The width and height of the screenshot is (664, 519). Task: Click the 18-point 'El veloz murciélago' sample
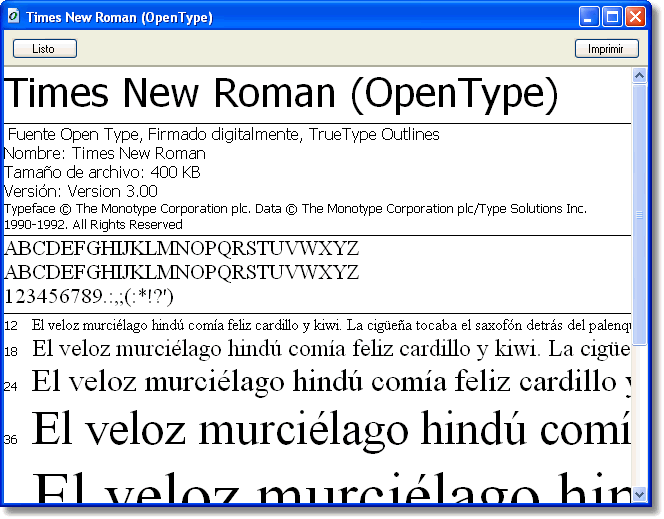pyautogui.click(x=331, y=349)
